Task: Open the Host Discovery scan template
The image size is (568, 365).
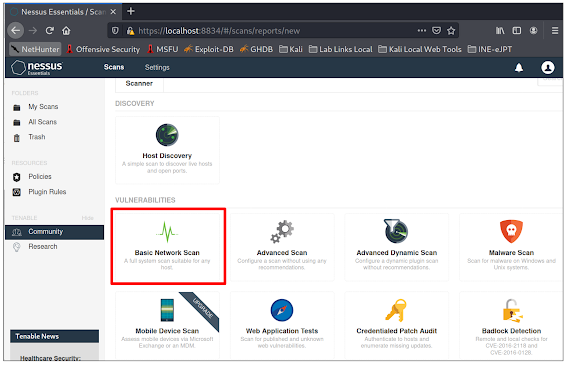Action: 167,150
